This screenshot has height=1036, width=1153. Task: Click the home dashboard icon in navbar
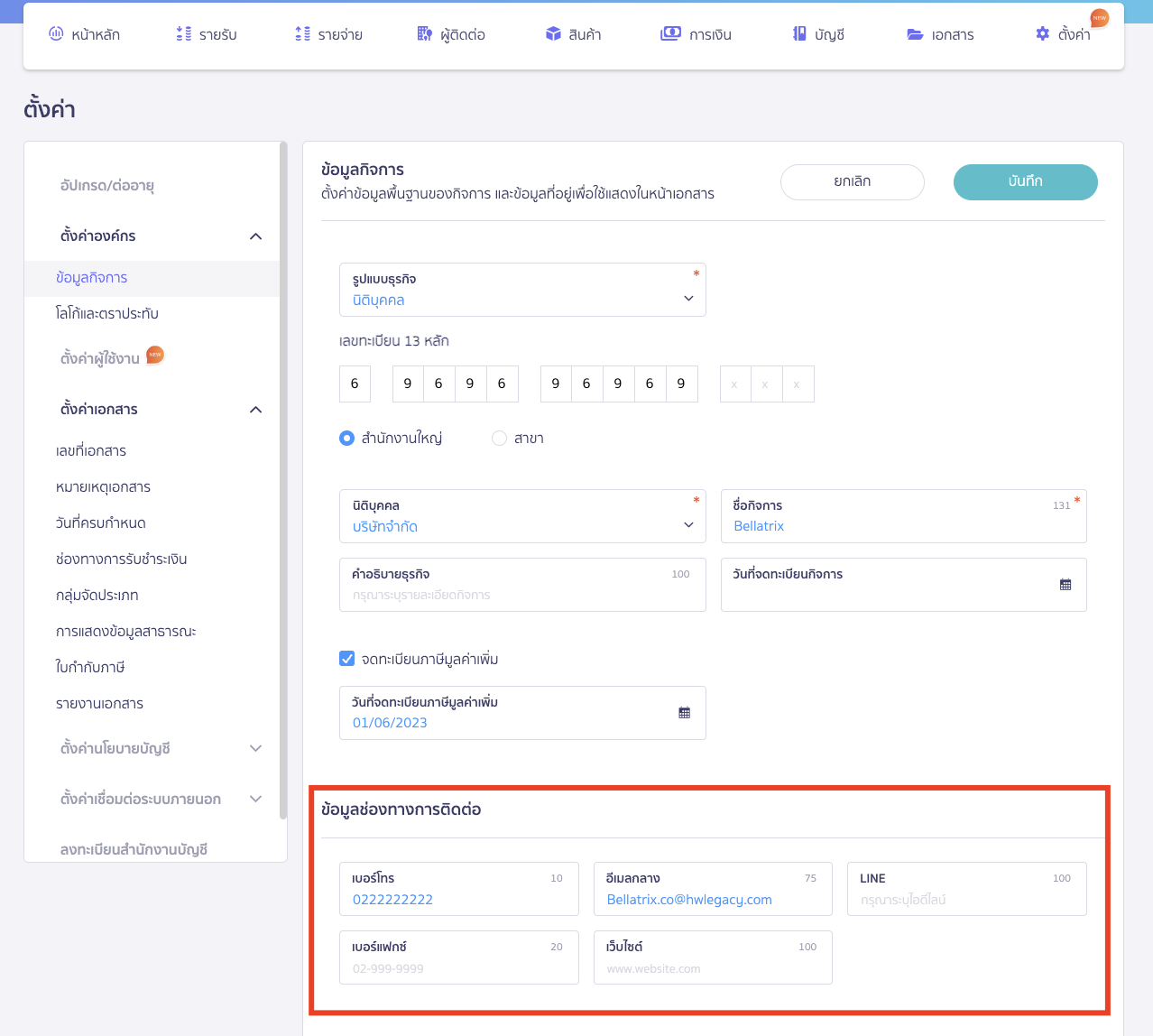tap(56, 34)
